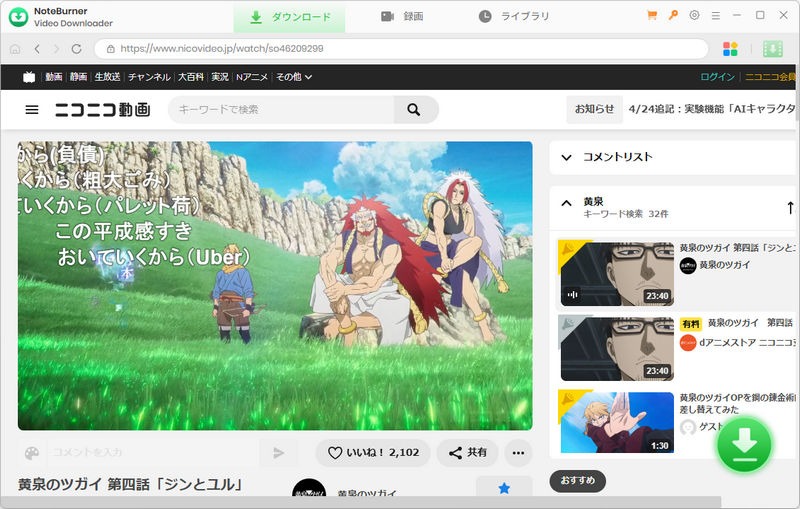This screenshot has width=800, height=509.
Task: Click the おすすめ button
Action: (578, 481)
